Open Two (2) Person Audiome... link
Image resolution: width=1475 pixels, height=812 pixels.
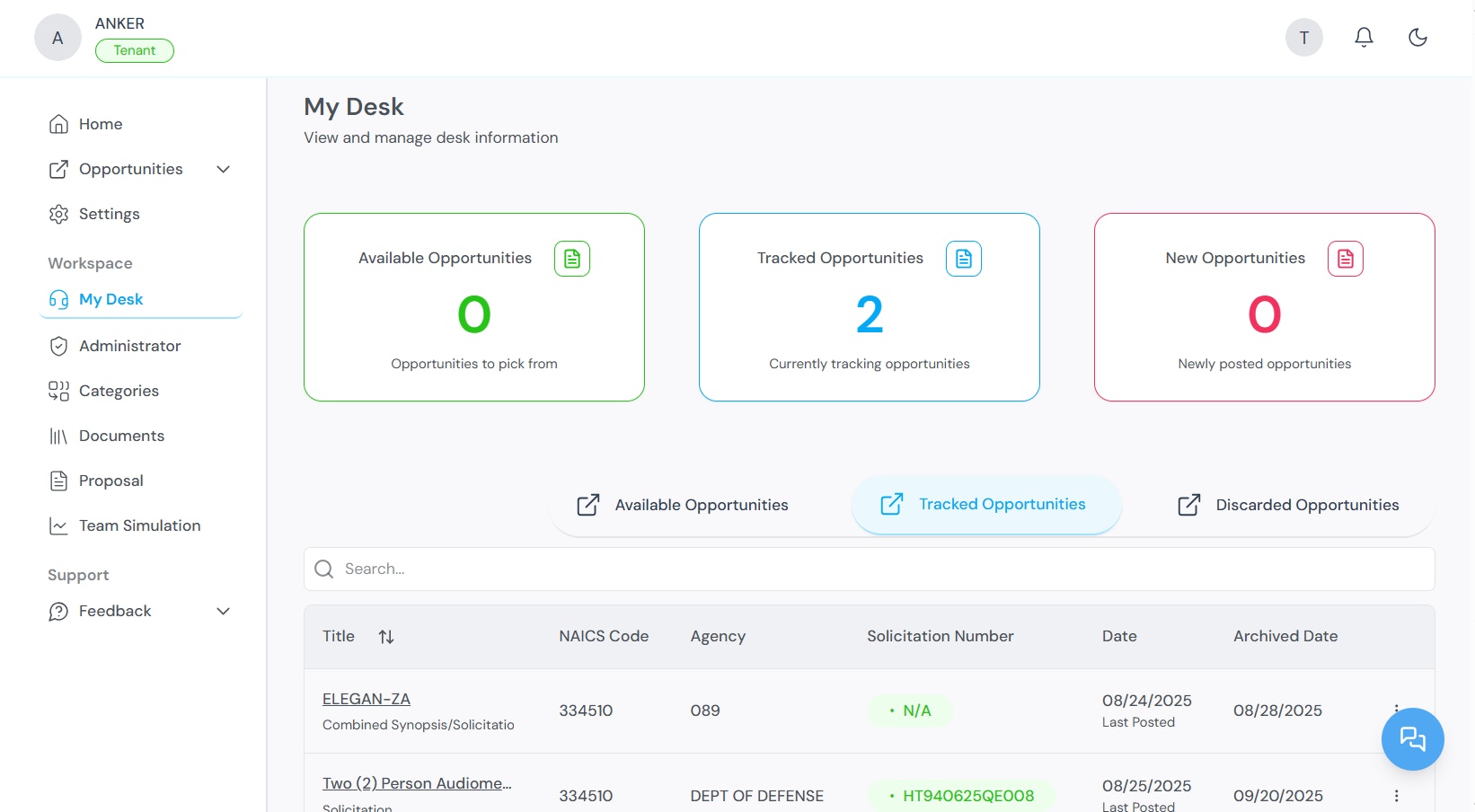click(417, 783)
